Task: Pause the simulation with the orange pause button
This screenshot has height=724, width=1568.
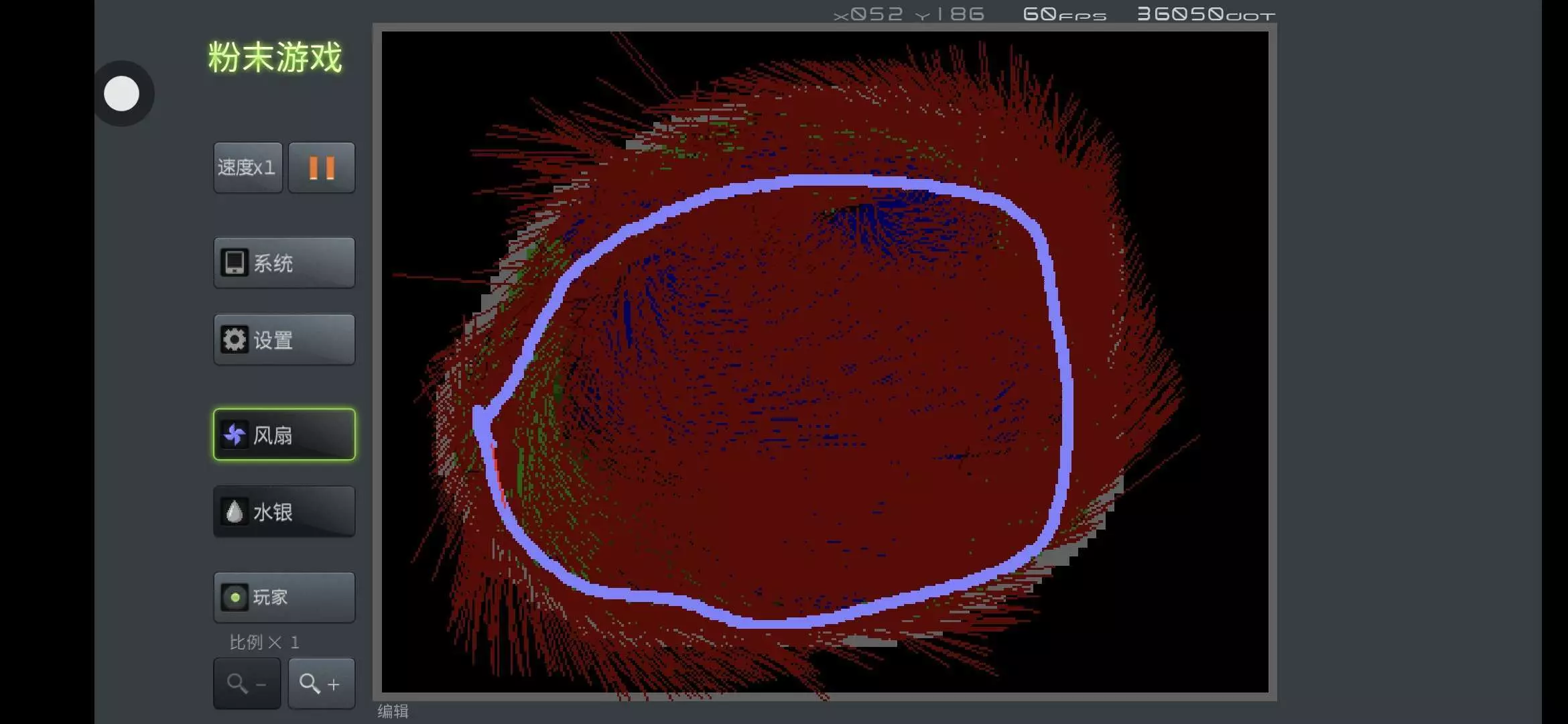Action: [x=322, y=168]
